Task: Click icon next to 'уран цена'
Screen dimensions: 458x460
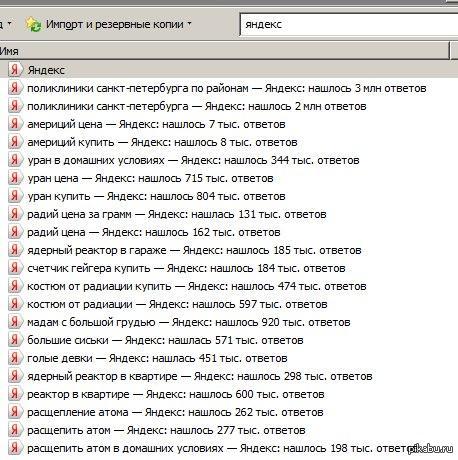Action: coord(15,178)
